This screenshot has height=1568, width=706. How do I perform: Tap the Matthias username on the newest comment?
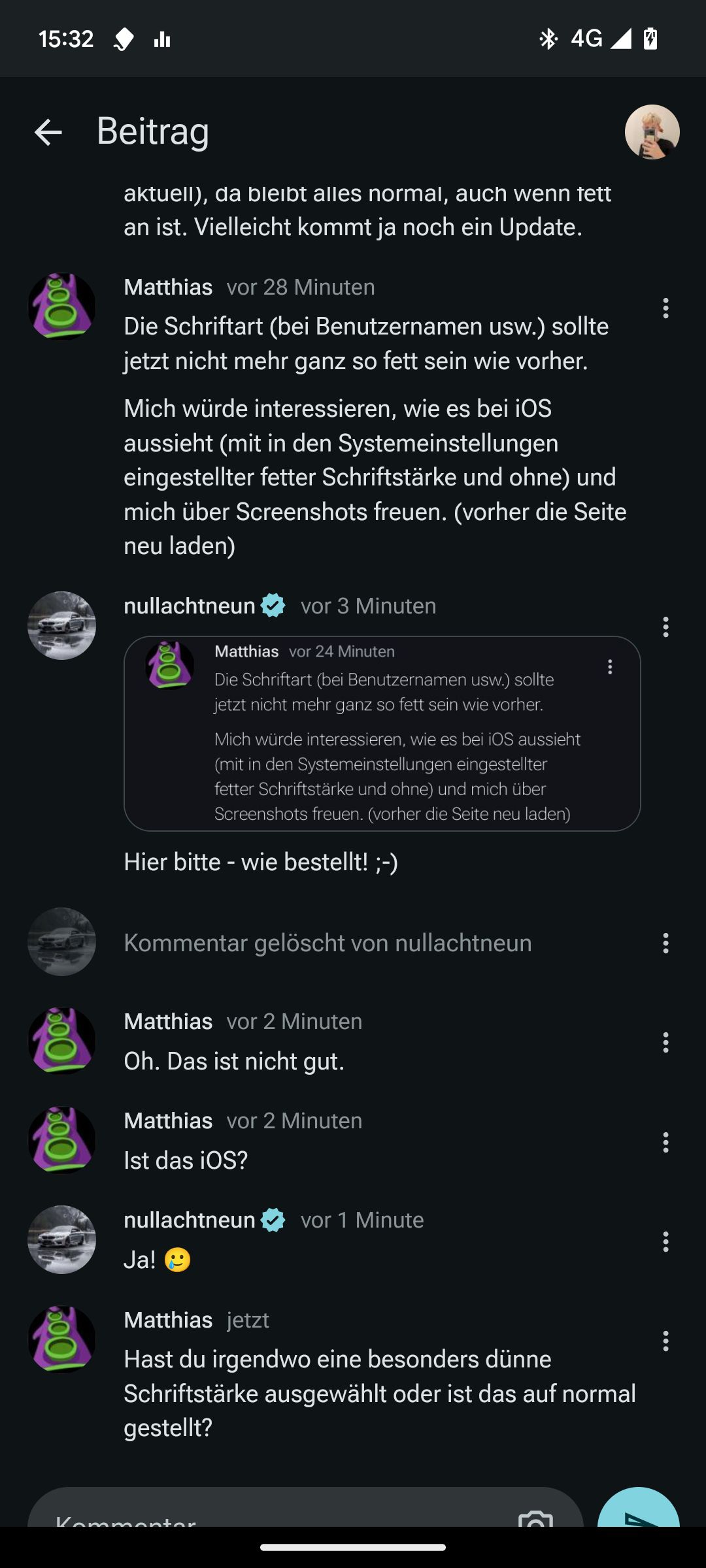point(168,1320)
